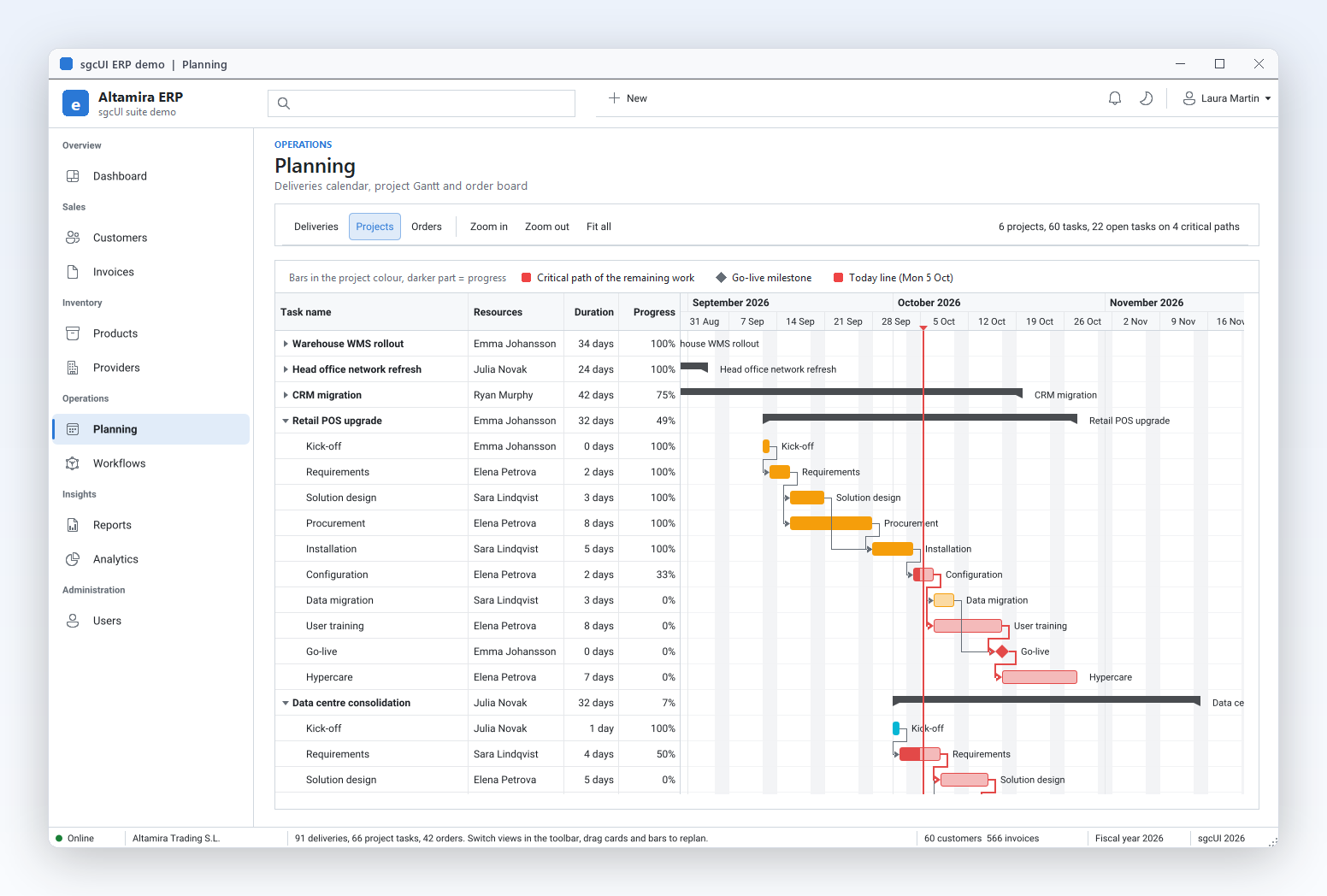The height and width of the screenshot is (896, 1327).
Task: Select the Data migration task row name
Action: click(339, 600)
